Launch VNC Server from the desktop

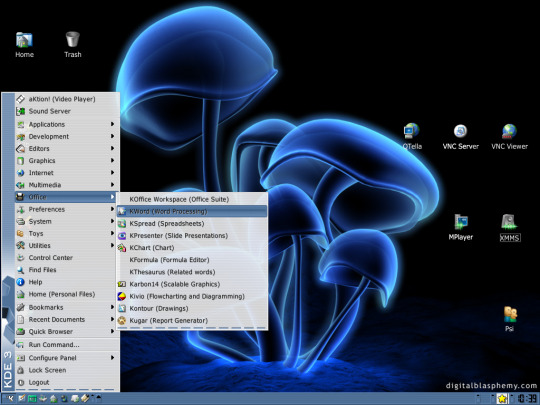click(460, 137)
